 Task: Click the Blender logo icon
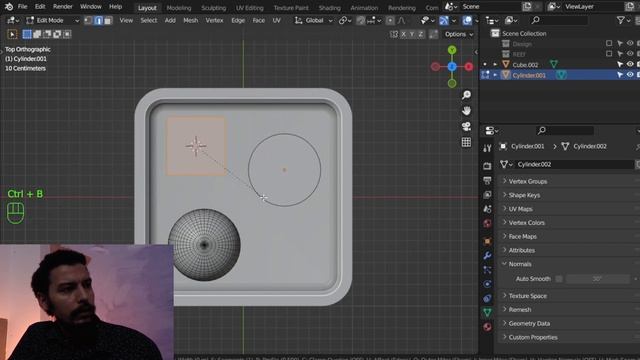pyautogui.click(x=9, y=7)
